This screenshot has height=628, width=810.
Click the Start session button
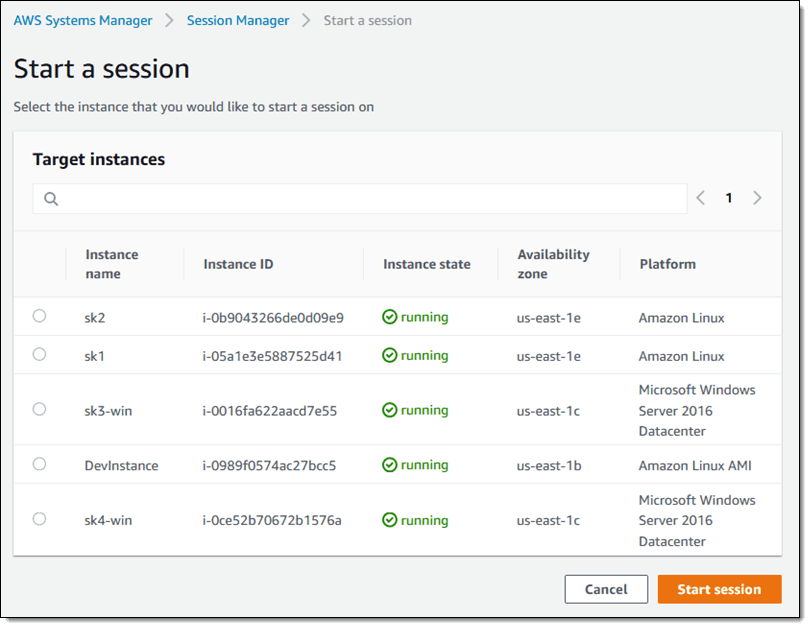click(x=719, y=589)
